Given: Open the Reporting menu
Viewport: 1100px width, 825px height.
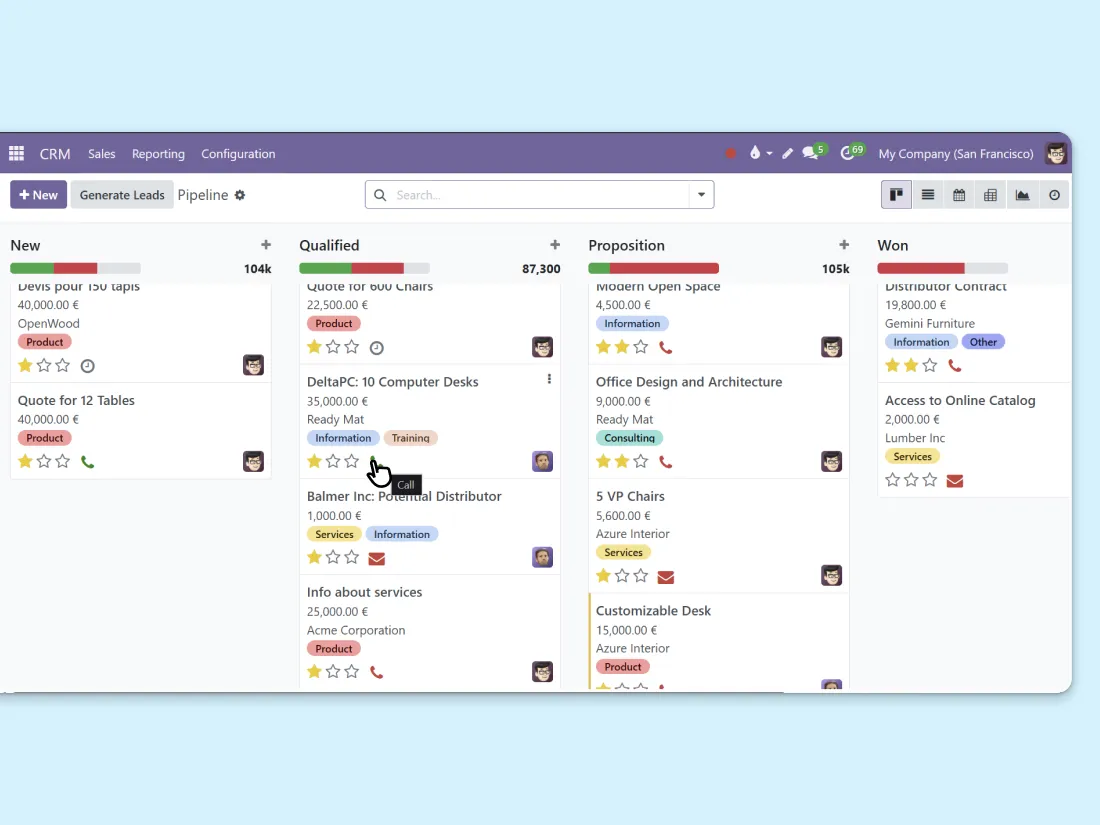Looking at the screenshot, I should pyautogui.click(x=158, y=154).
